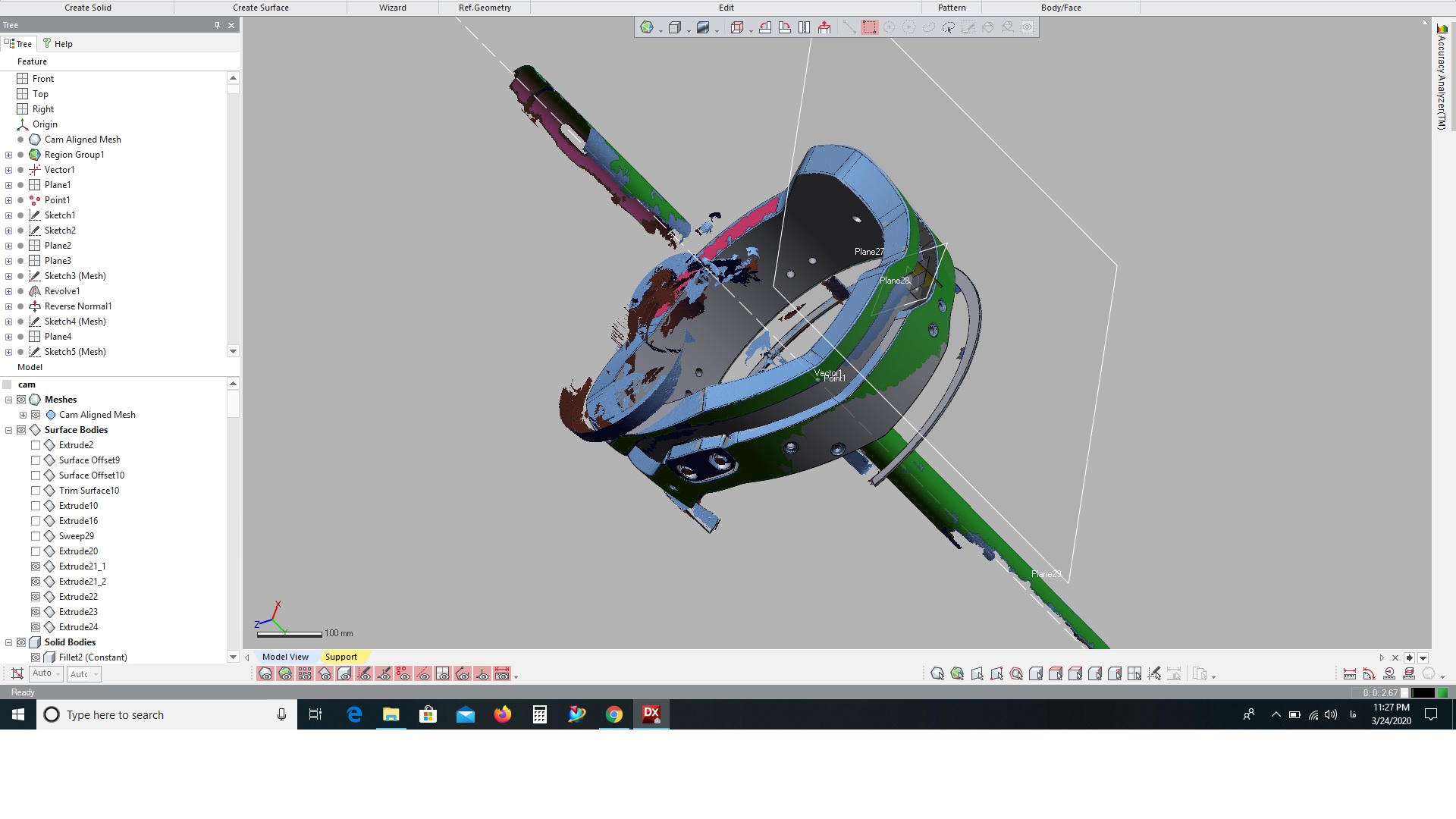Collapse the Solid Bodies group
This screenshot has height=819, width=1456.
[x=8, y=642]
